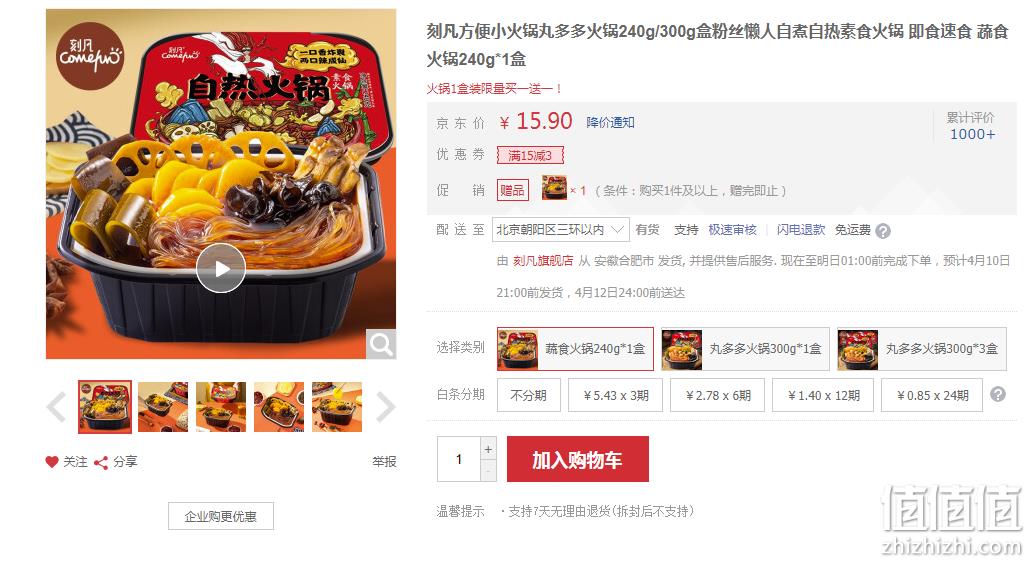The image size is (1031, 564).
Task: Choose 丸多多火锅300g*3盒 variant
Action: click(x=922, y=349)
